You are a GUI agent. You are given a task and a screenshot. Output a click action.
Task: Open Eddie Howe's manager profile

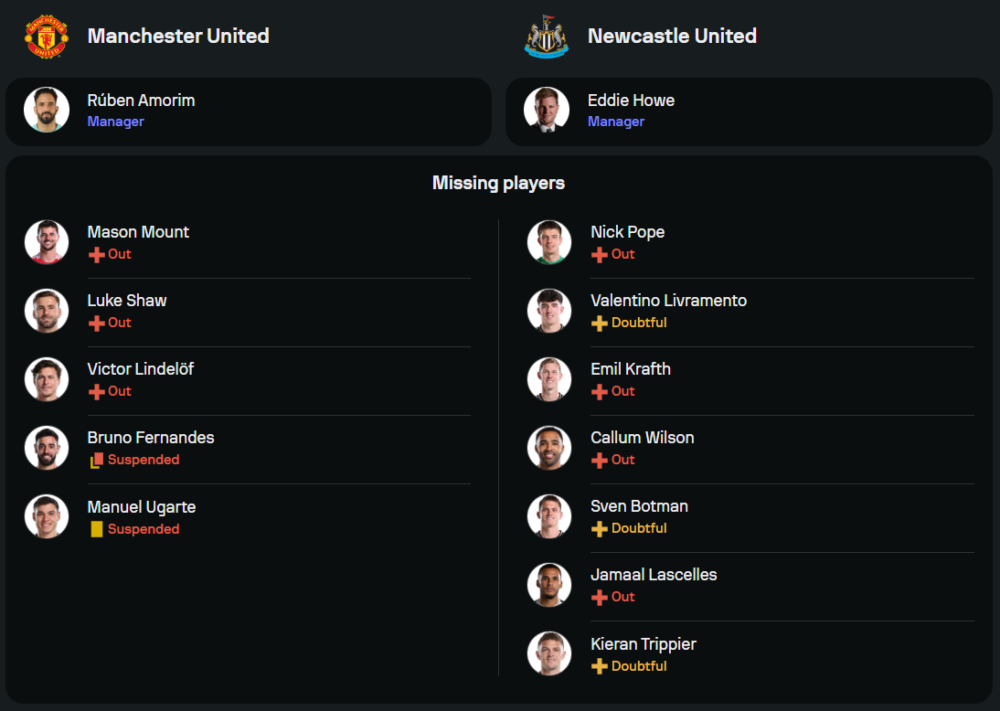tap(631, 101)
